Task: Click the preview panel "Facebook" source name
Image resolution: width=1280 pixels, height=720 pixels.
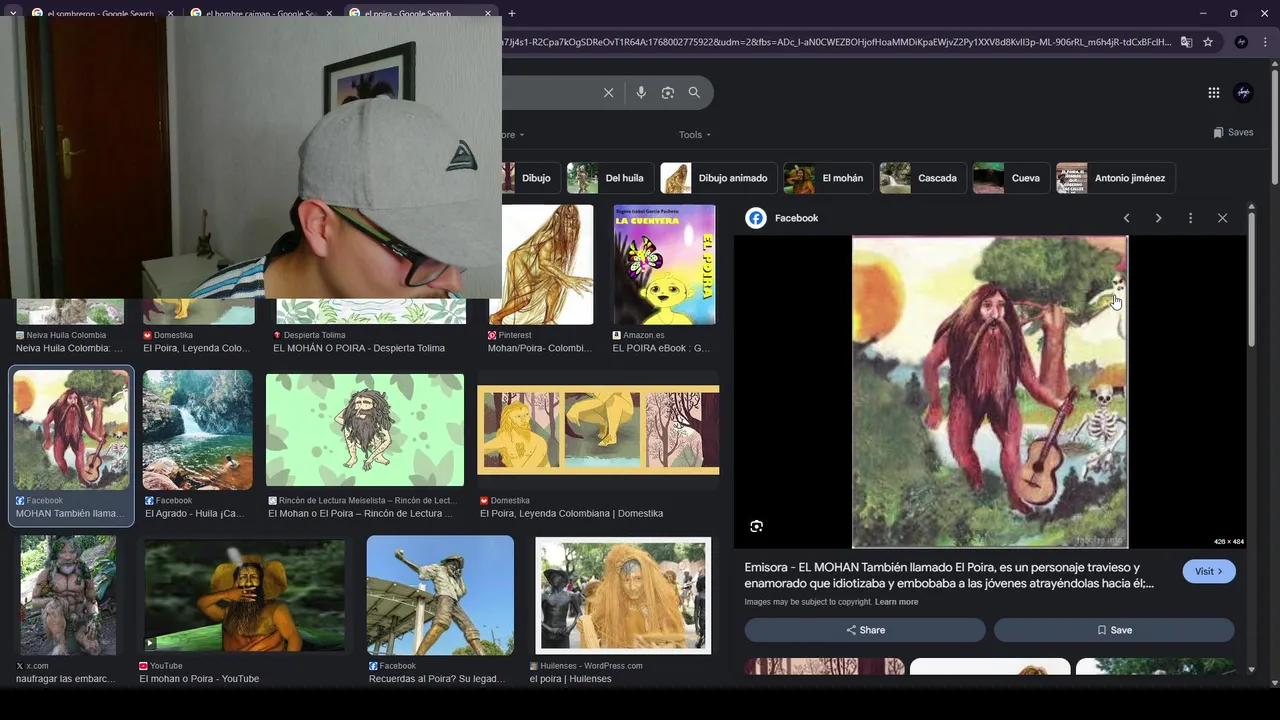Action: (x=796, y=218)
